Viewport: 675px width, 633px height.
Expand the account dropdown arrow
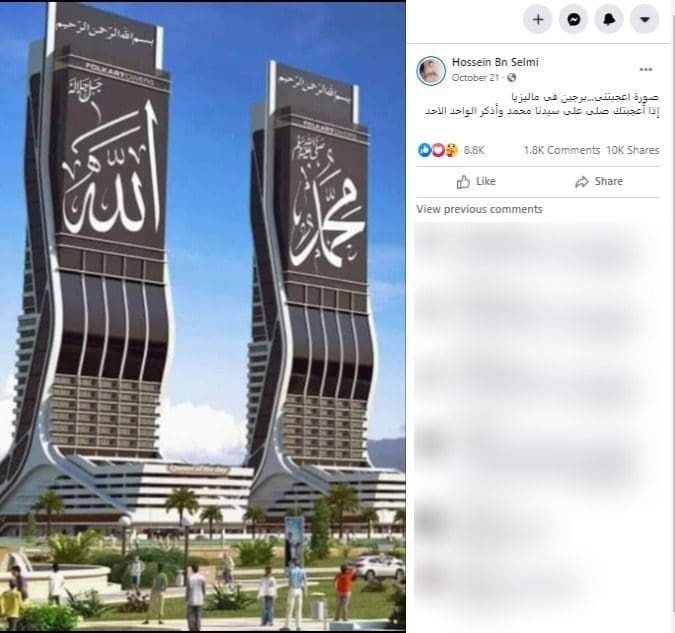(x=644, y=19)
